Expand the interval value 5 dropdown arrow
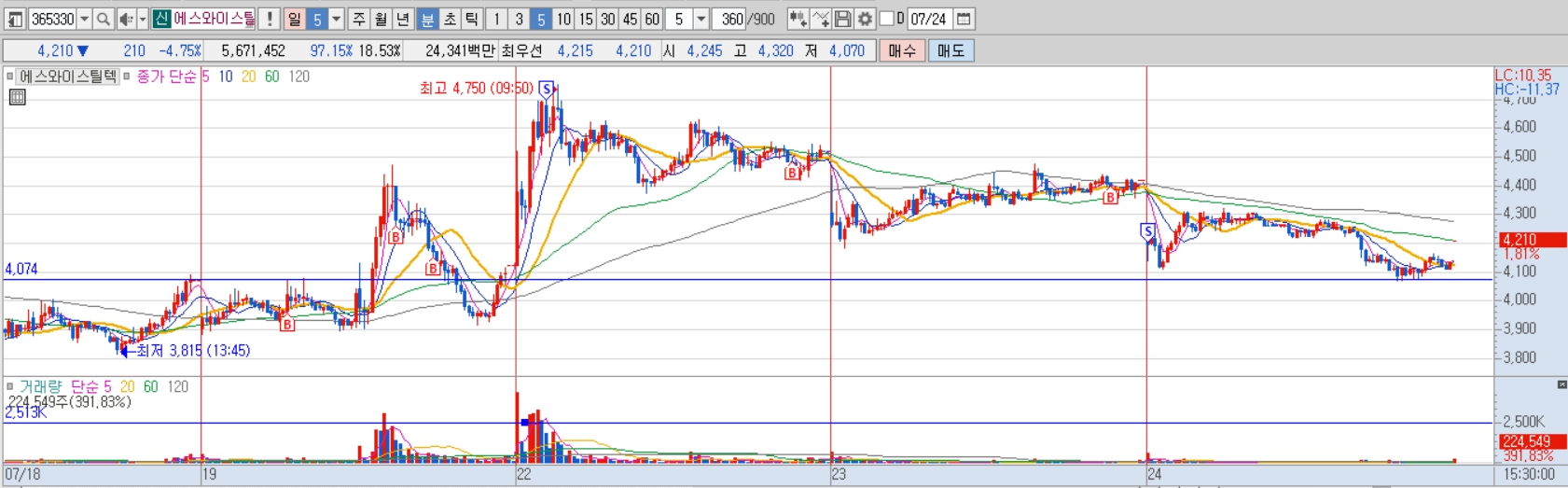1568x488 pixels. (701, 19)
